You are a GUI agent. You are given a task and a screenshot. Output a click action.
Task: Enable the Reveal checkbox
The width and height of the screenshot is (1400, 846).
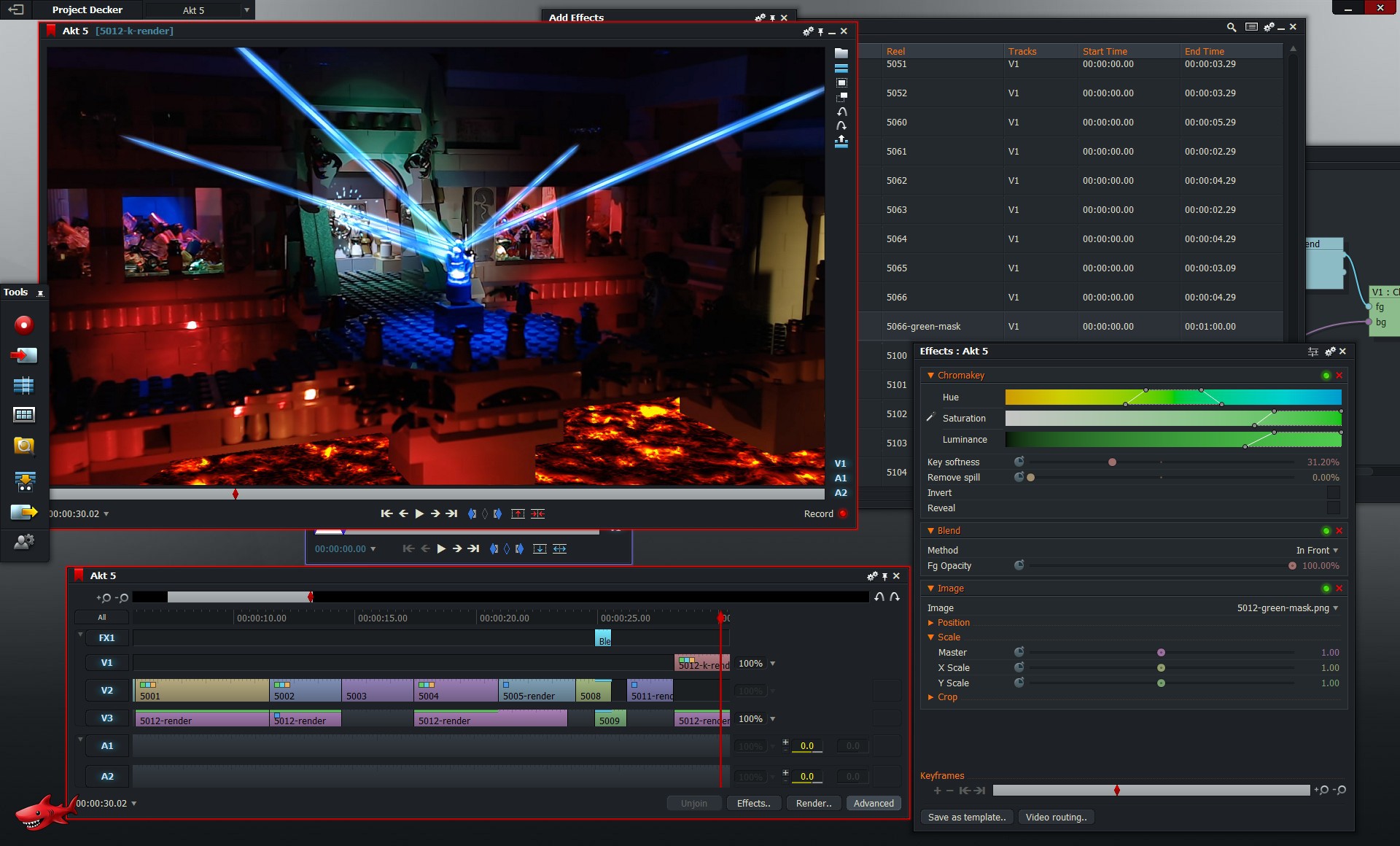click(1334, 508)
